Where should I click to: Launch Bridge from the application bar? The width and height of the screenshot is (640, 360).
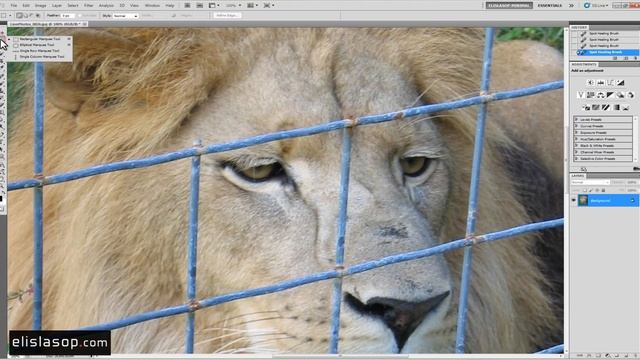point(187,5)
